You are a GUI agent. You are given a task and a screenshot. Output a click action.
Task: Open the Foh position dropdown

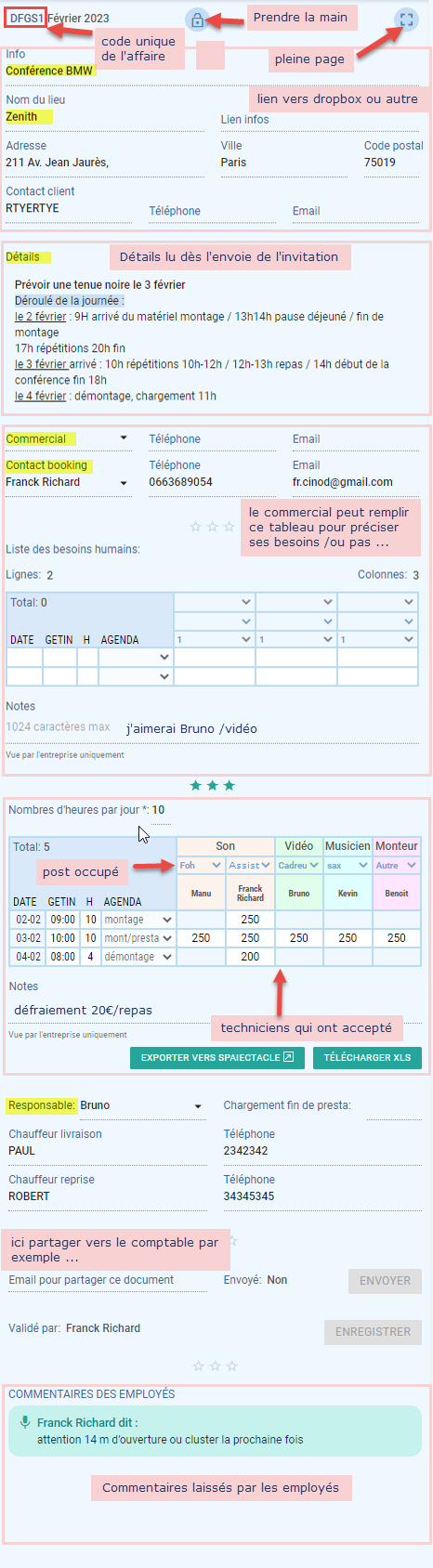[201, 865]
